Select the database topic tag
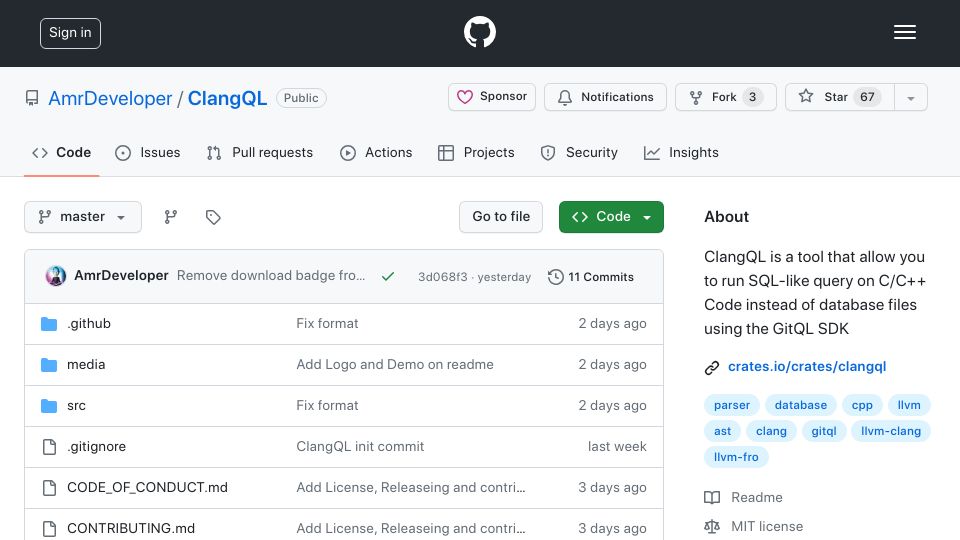The height and width of the screenshot is (540, 960). coord(801,405)
